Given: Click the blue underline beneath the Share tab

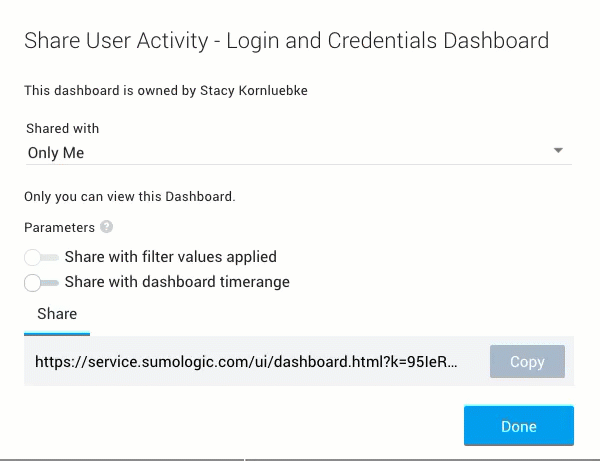Looking at the screenshot, I should tap(57, 334).
